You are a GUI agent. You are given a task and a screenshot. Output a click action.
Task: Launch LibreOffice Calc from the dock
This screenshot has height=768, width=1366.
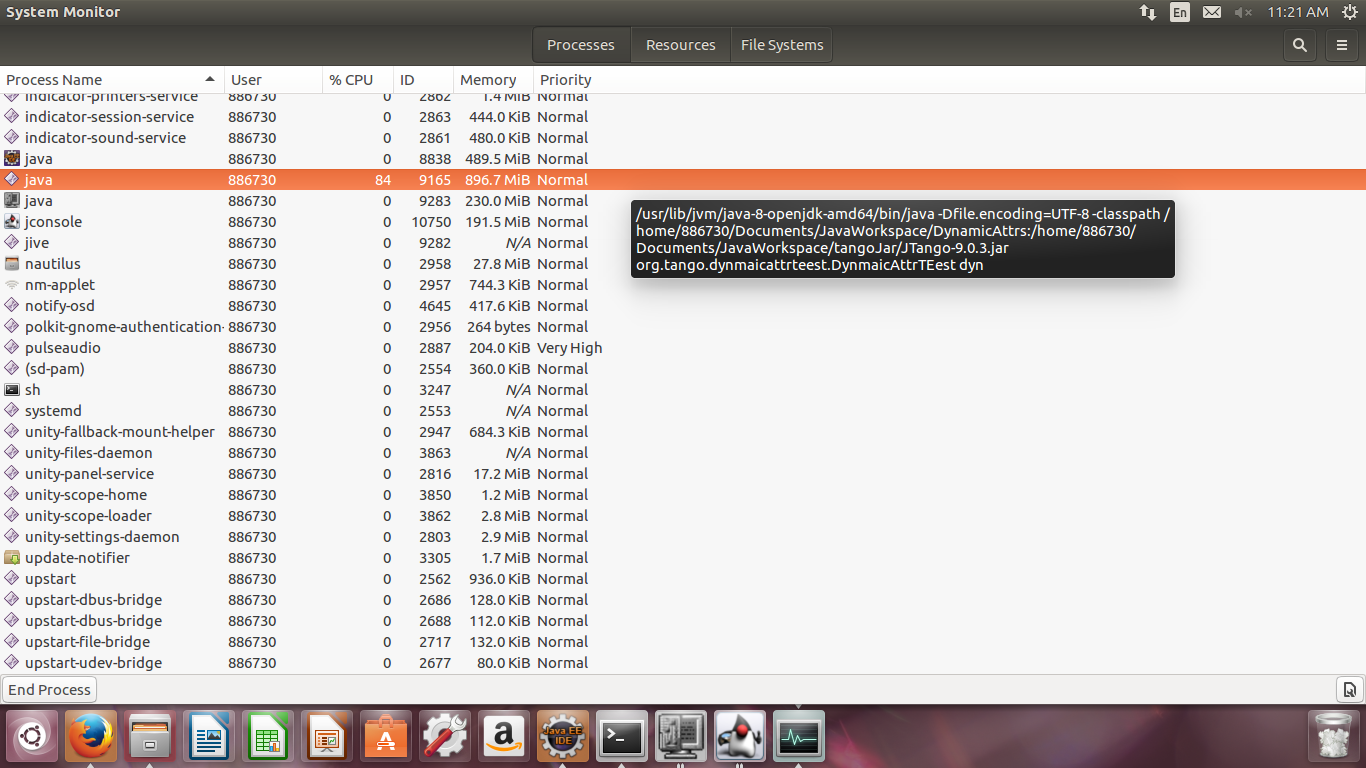tap(267, 737)
